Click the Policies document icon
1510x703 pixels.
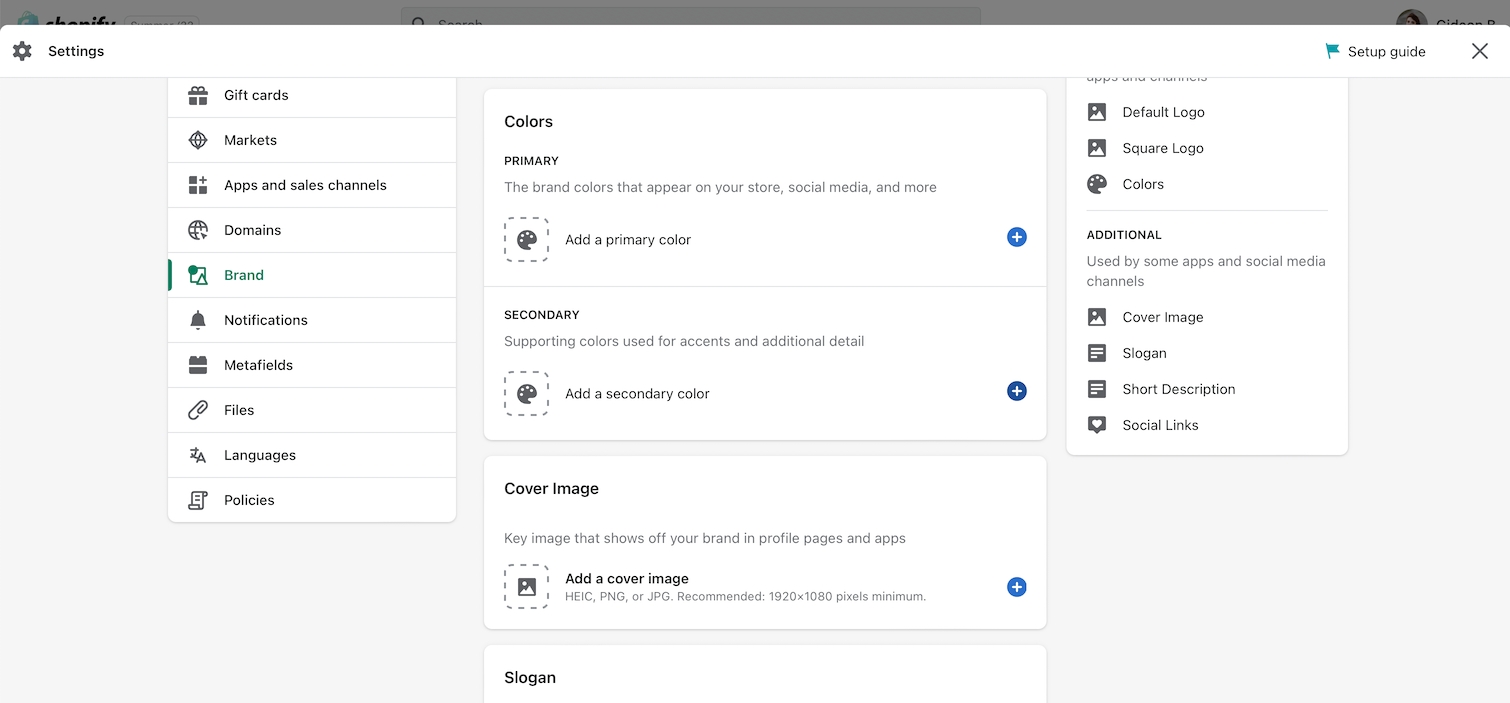(198, 500)
